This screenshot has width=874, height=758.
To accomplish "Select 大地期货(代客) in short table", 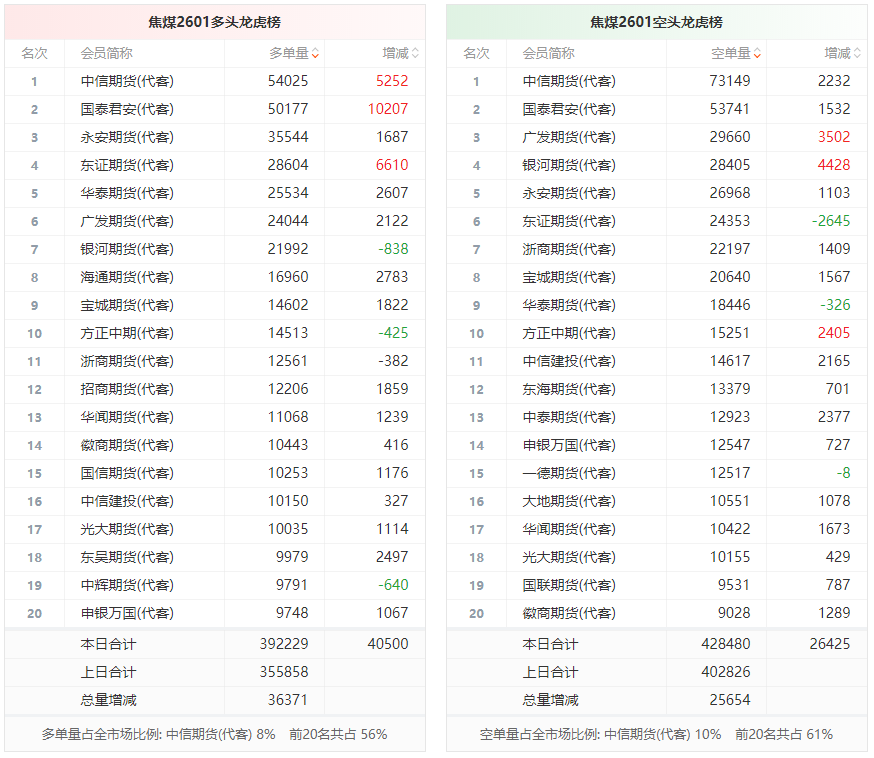I will pyautogui.click(x=569, y=501).
